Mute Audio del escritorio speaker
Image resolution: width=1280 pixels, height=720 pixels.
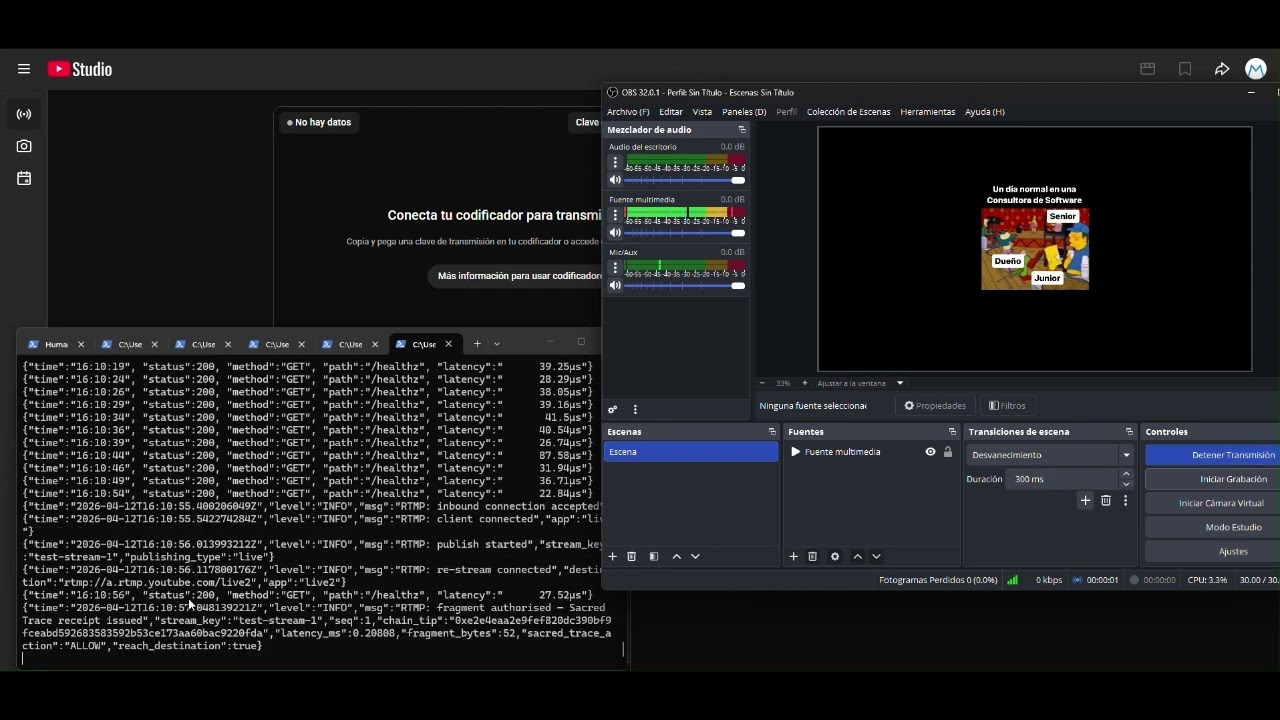(x=615, y=180)
